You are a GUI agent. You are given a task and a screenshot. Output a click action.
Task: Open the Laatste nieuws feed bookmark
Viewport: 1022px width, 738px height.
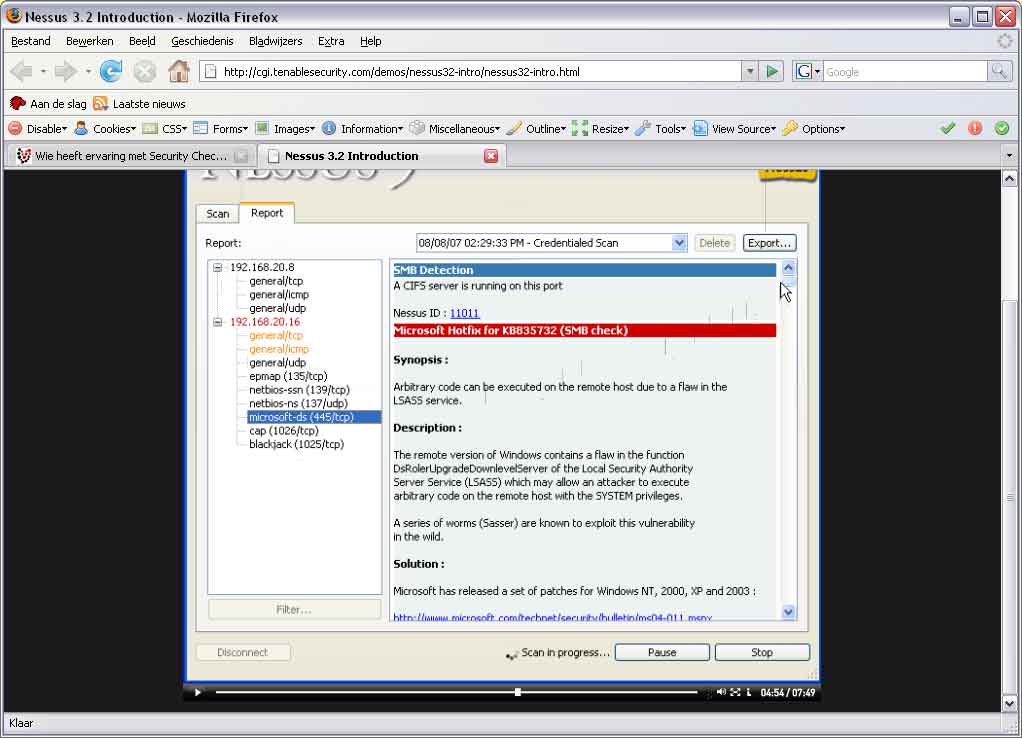139,104
